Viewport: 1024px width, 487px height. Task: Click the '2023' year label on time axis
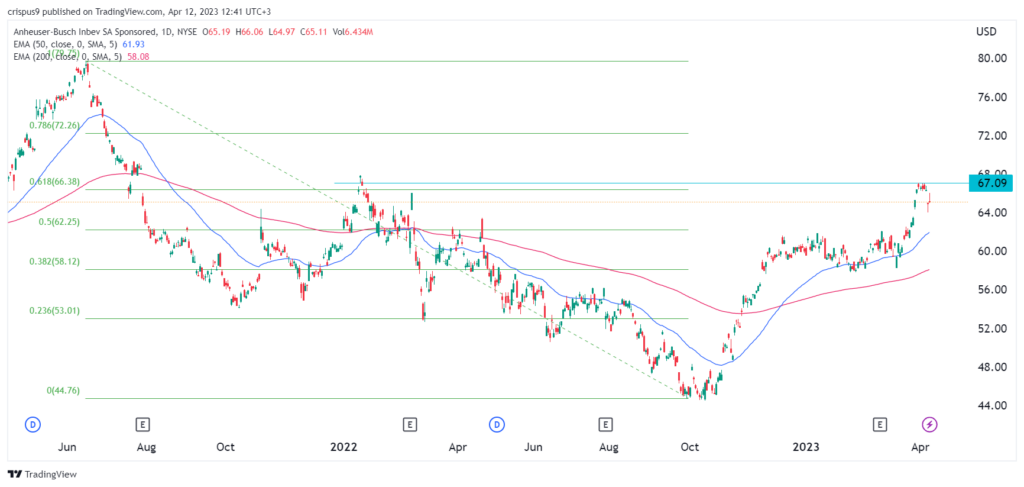(x=805, y=448)
